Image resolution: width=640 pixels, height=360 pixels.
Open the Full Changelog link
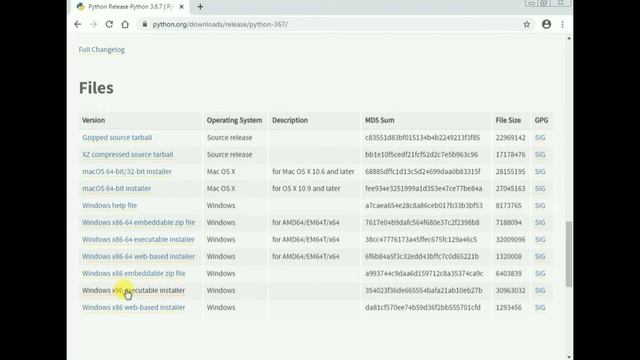coord(102,50)
